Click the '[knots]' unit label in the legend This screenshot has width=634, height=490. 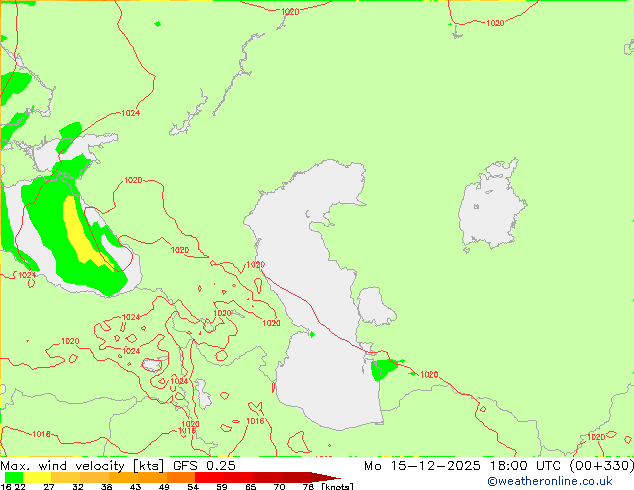click(x=338, y=486)
